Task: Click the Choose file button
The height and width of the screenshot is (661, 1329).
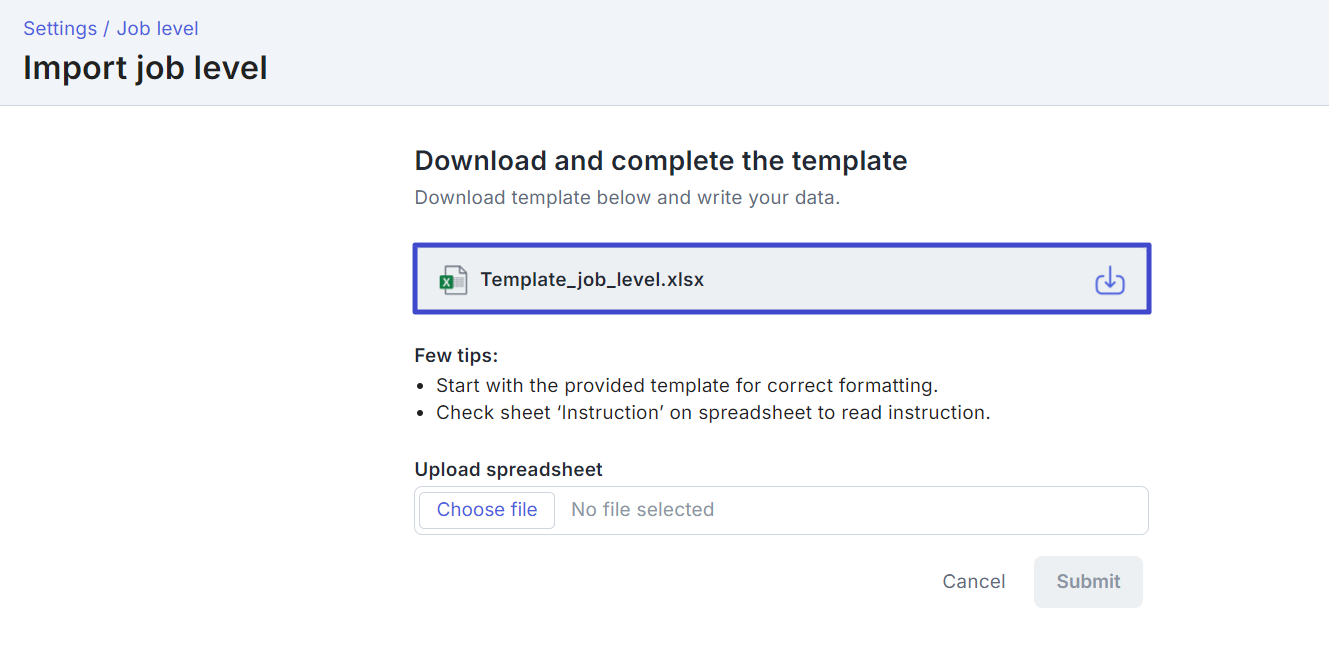Action: pos(487,510)
